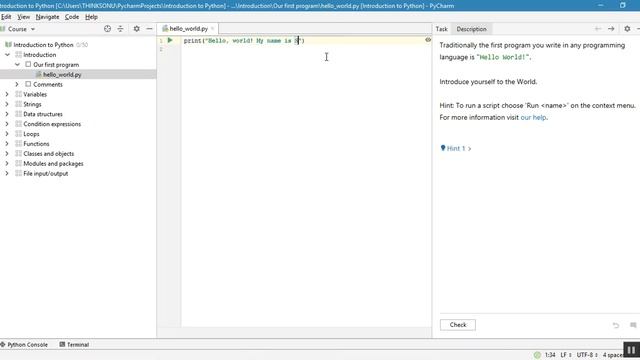The image size is (640, 360).
Task: Run the script using green gutter arrow
Action: [170, 40]
